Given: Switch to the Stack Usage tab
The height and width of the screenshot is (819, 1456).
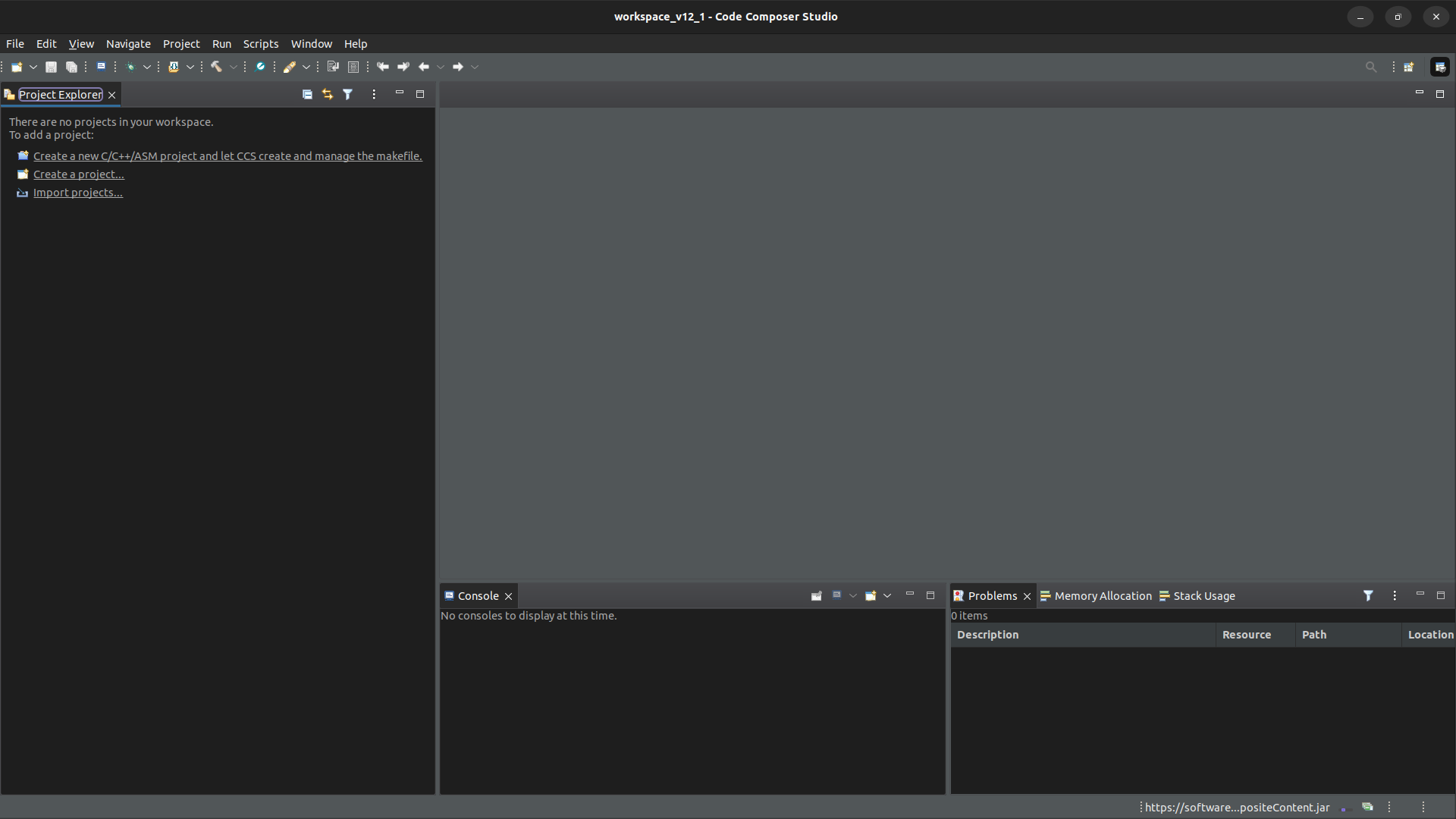Looking at the screenshot, I should click(x=1197, y=596).
